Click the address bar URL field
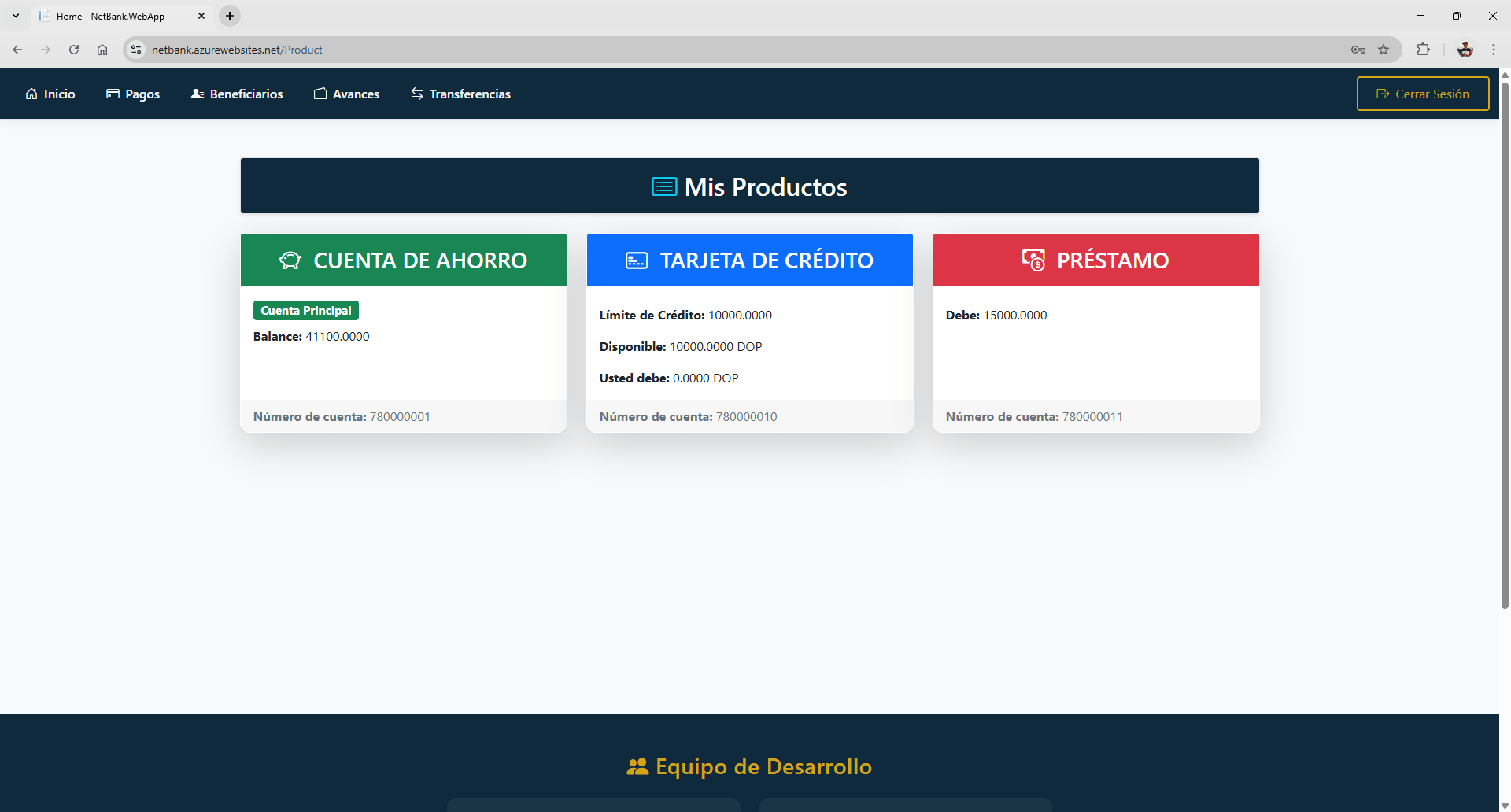Viewport: 1511px width, 812px height. click(x=740, y=50)
